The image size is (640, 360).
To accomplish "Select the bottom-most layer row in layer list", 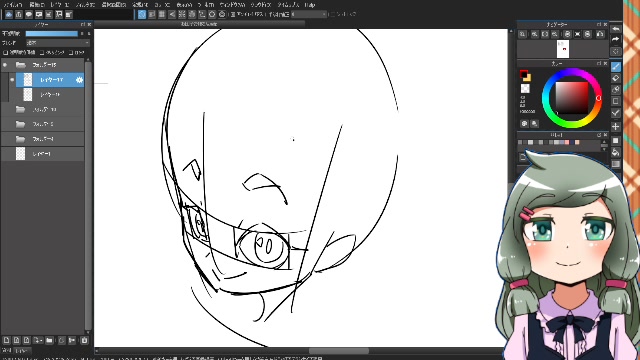I will (43, 154).
